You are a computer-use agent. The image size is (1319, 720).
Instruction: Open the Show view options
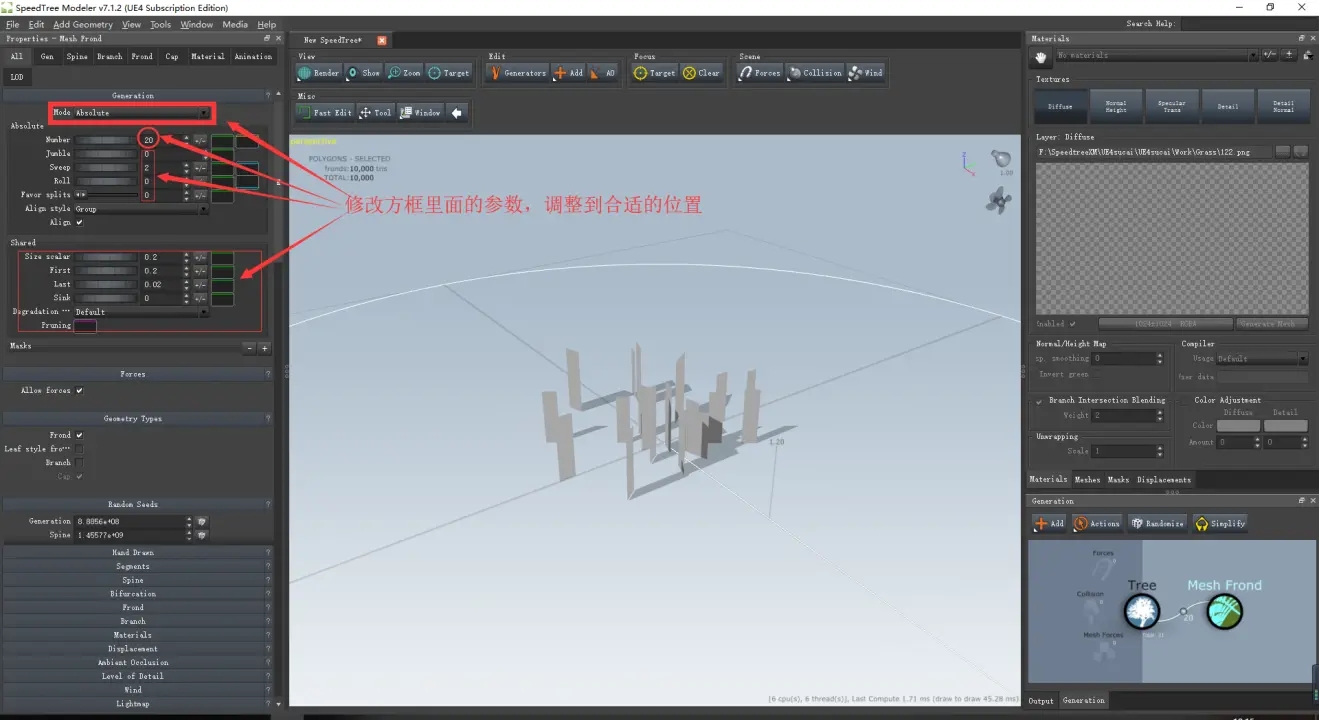pos(364,73)
